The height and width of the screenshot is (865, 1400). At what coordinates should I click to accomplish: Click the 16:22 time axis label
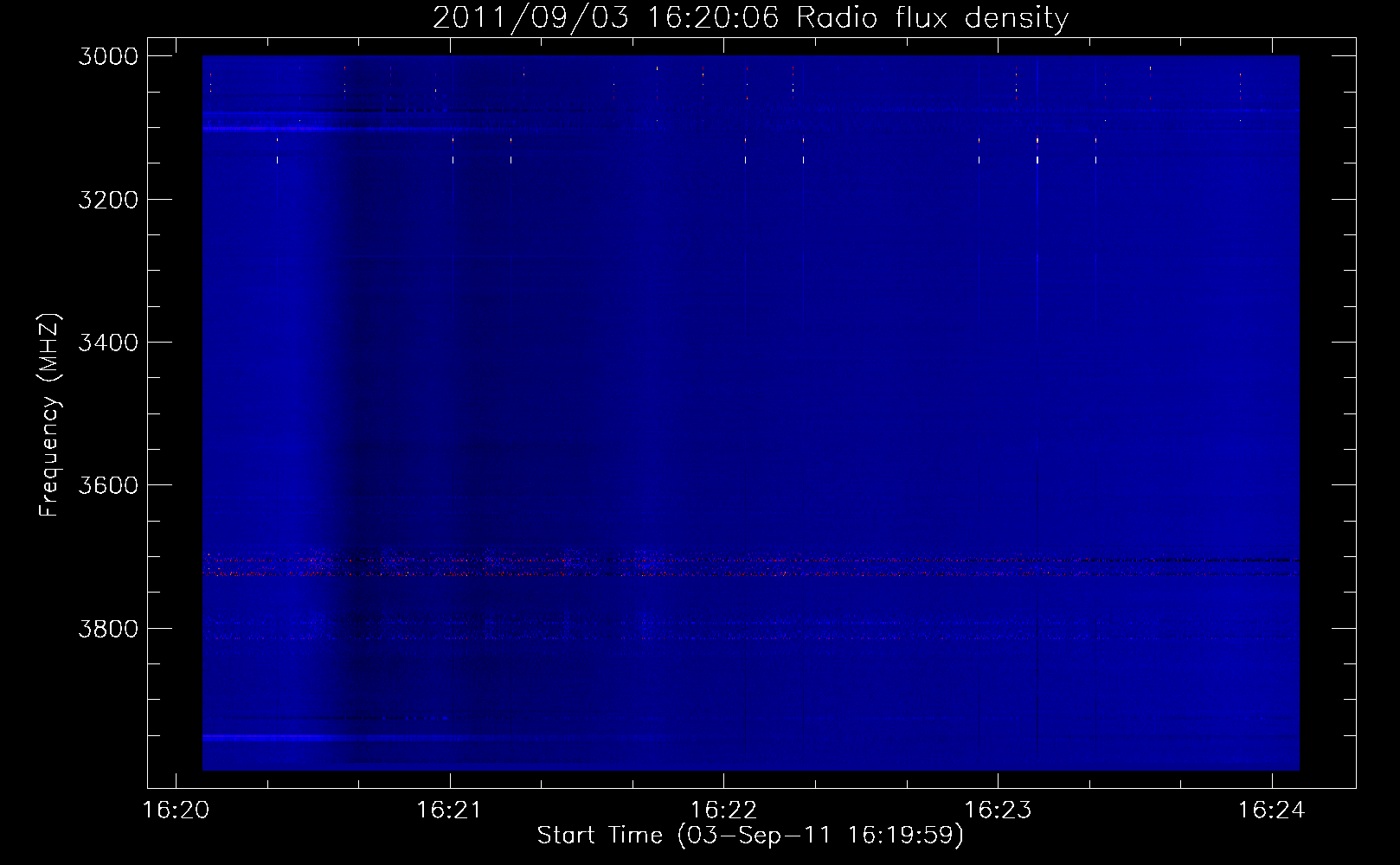[x=724, y=811]
